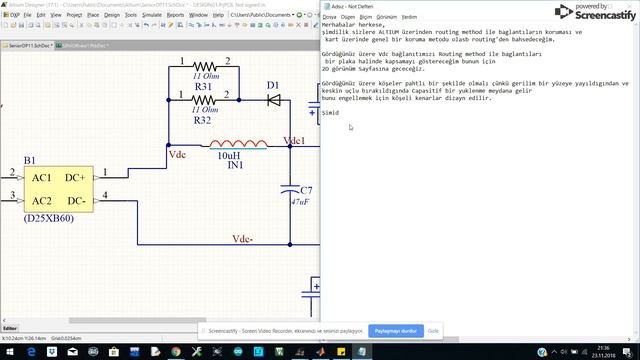Image resolution: width=640 pixels, height=360 pixels.
Task: Click the Cross Probe pencil icon
Action: click(170, 25)
